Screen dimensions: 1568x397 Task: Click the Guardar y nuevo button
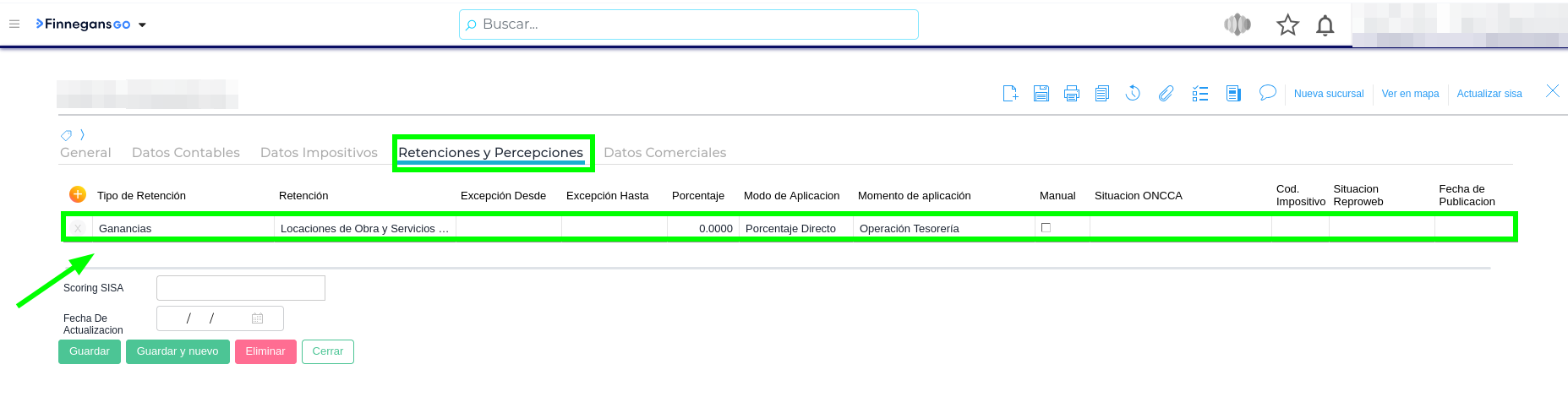click(178, 351)
